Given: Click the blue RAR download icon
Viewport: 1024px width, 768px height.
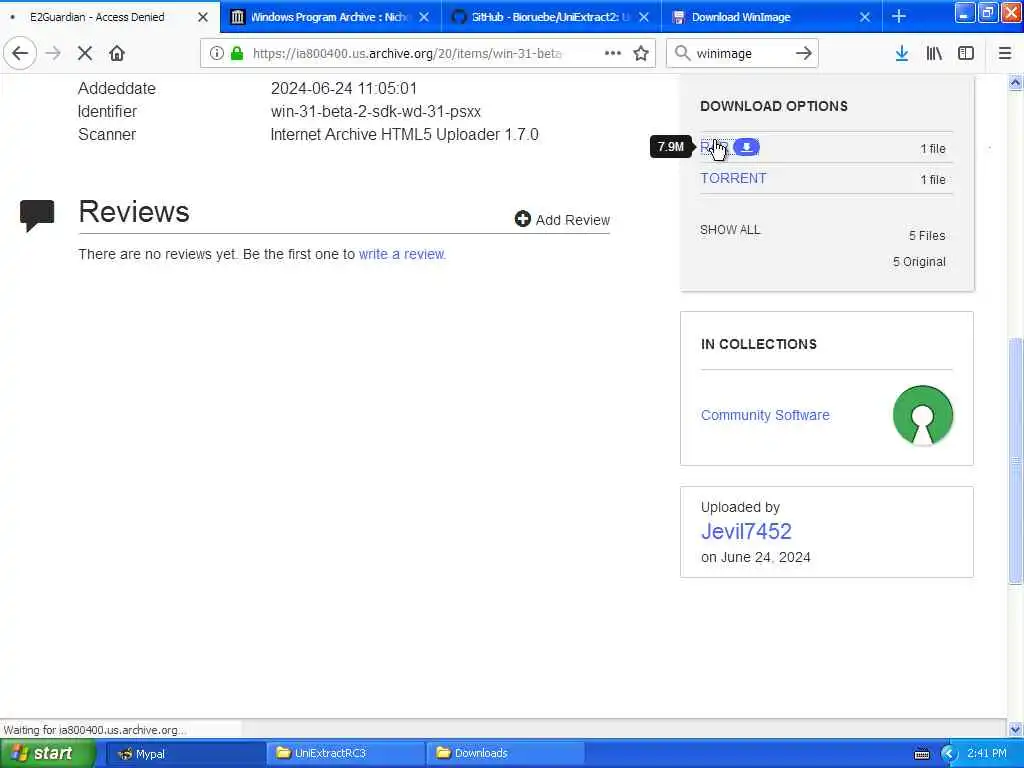Looking at the screenshot, I should click(x=746, y=148).
